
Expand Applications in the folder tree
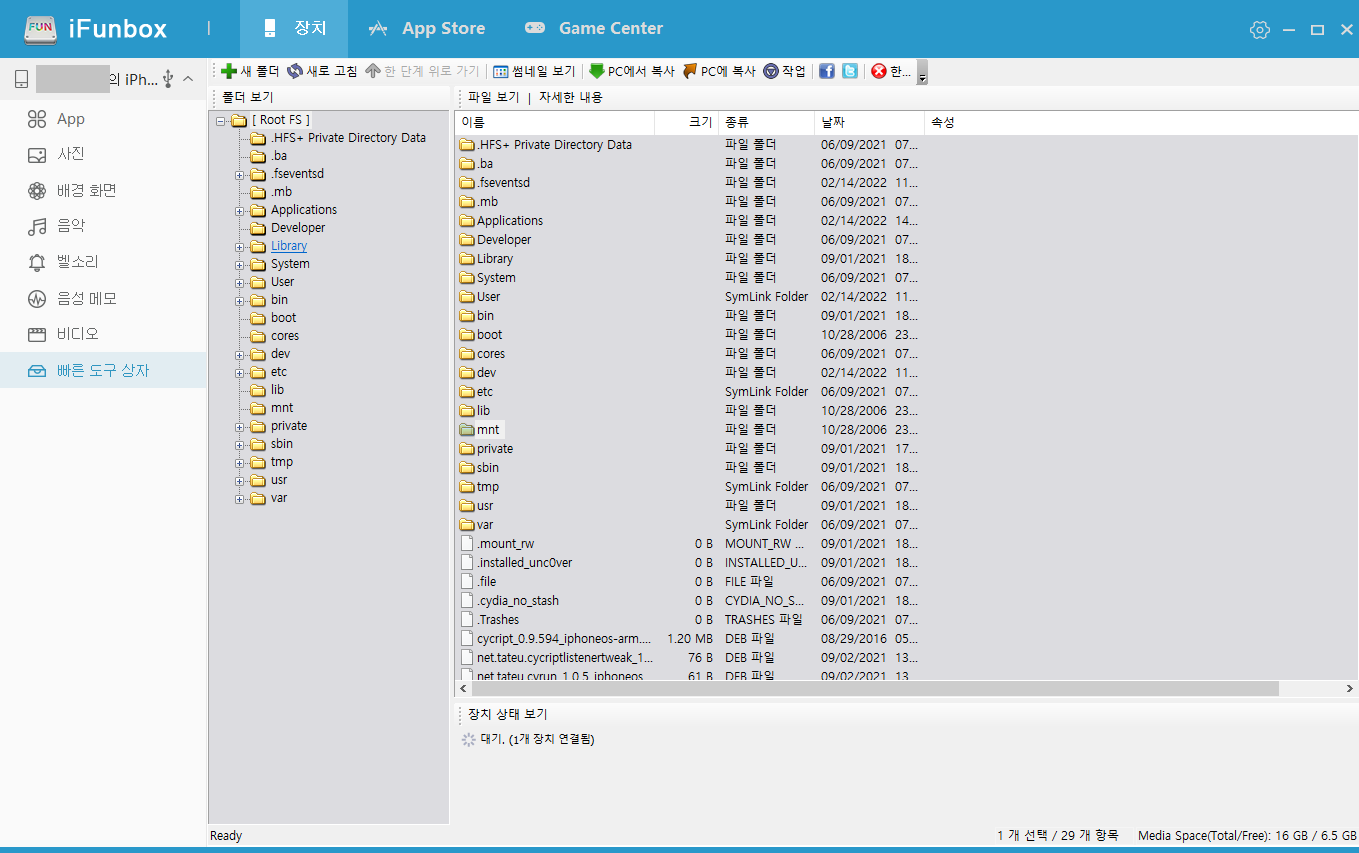click(240, 210)
